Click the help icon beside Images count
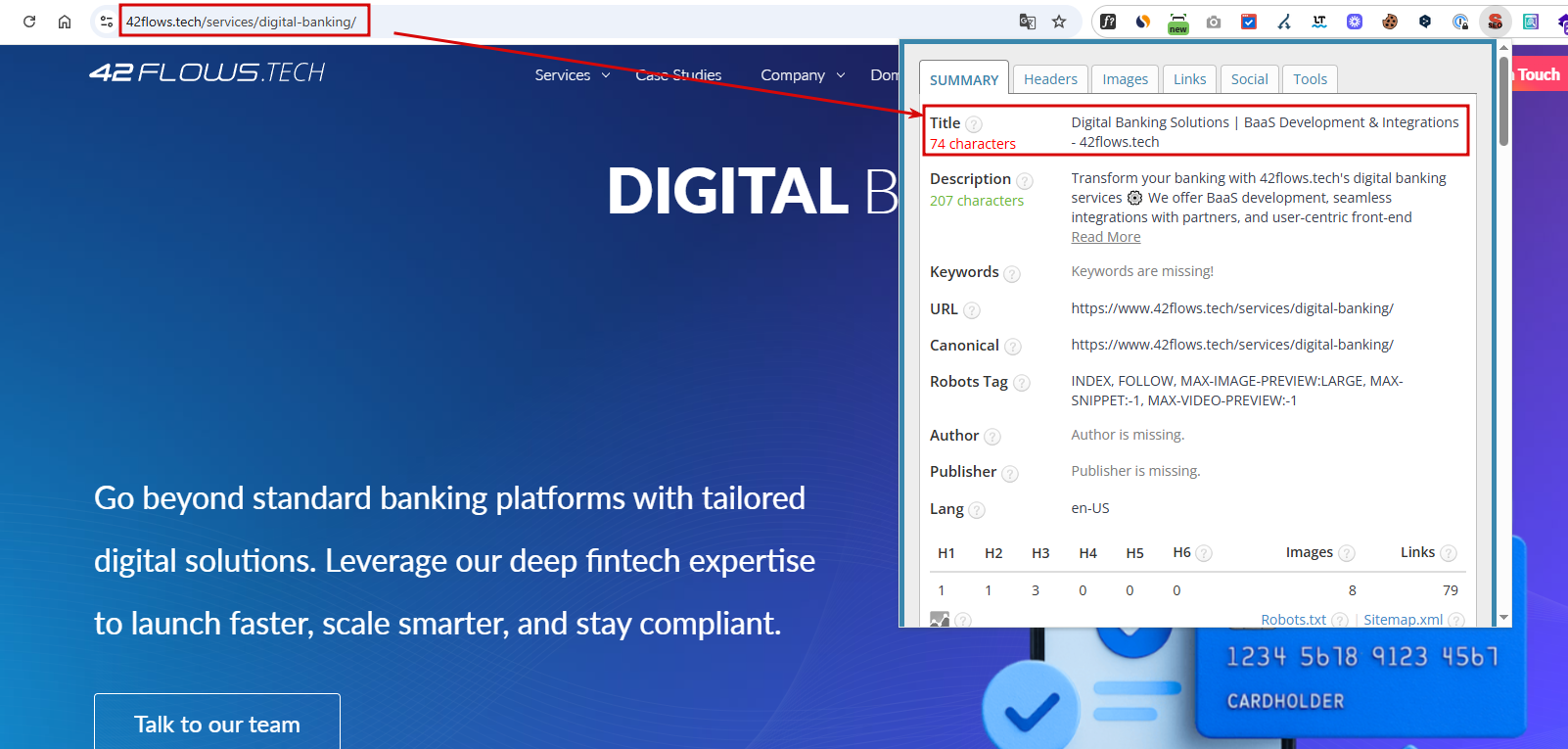Screen dimensions: 1568x749 [1347, 553]
